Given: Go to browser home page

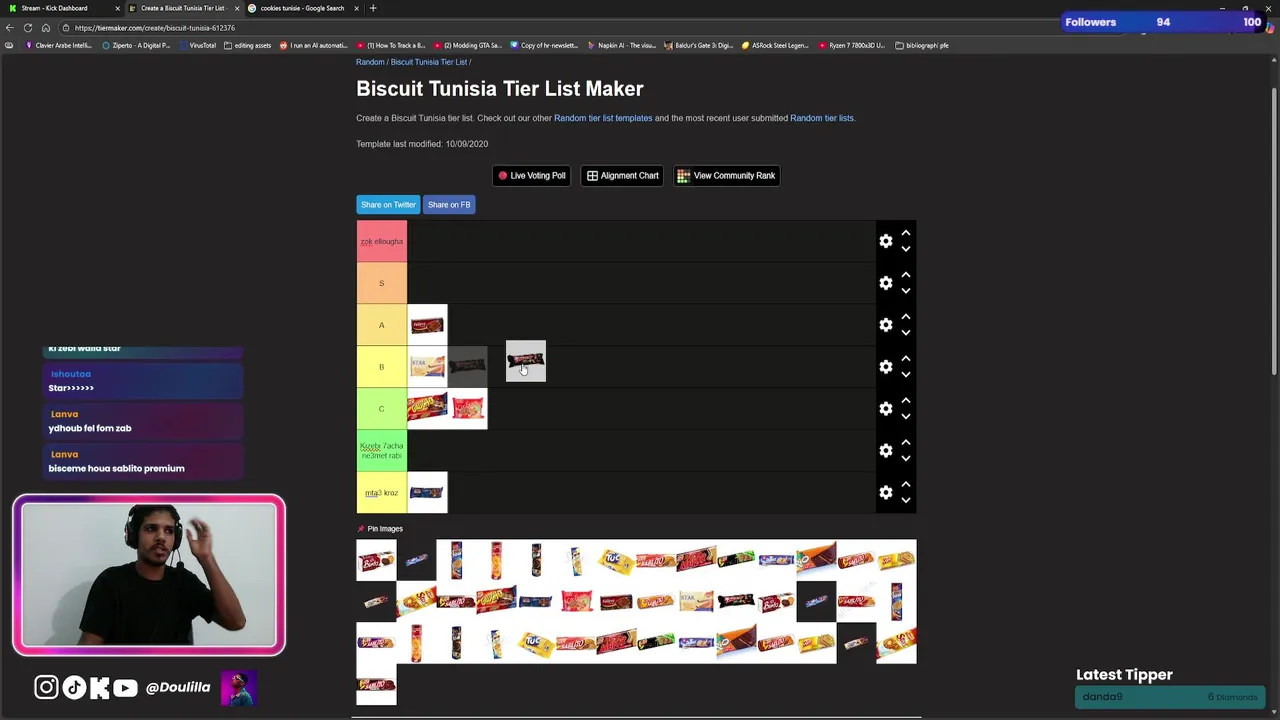Looking at the screenshot, I should 46,28.
